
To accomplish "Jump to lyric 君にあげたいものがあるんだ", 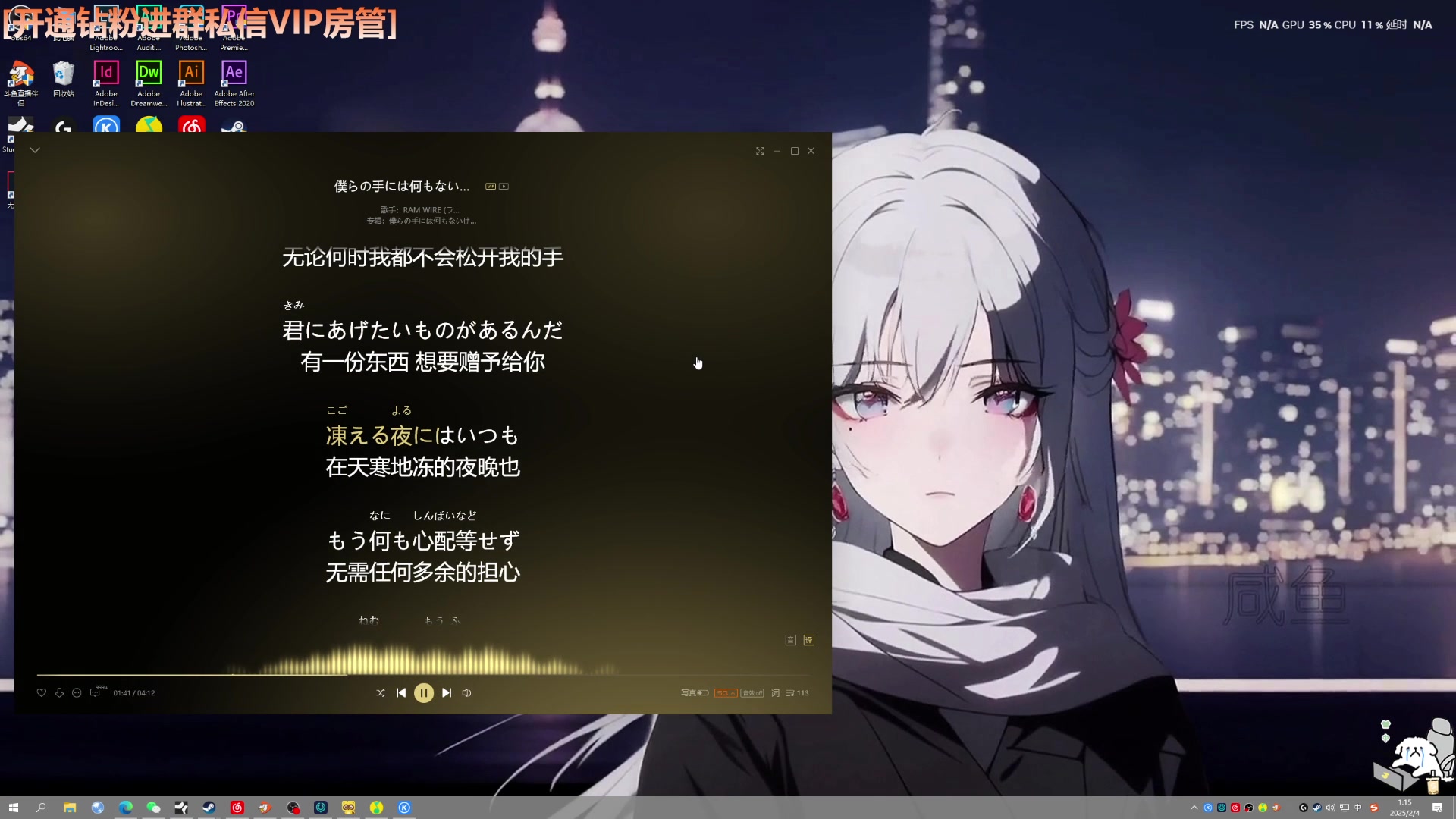I will (423, 330).
